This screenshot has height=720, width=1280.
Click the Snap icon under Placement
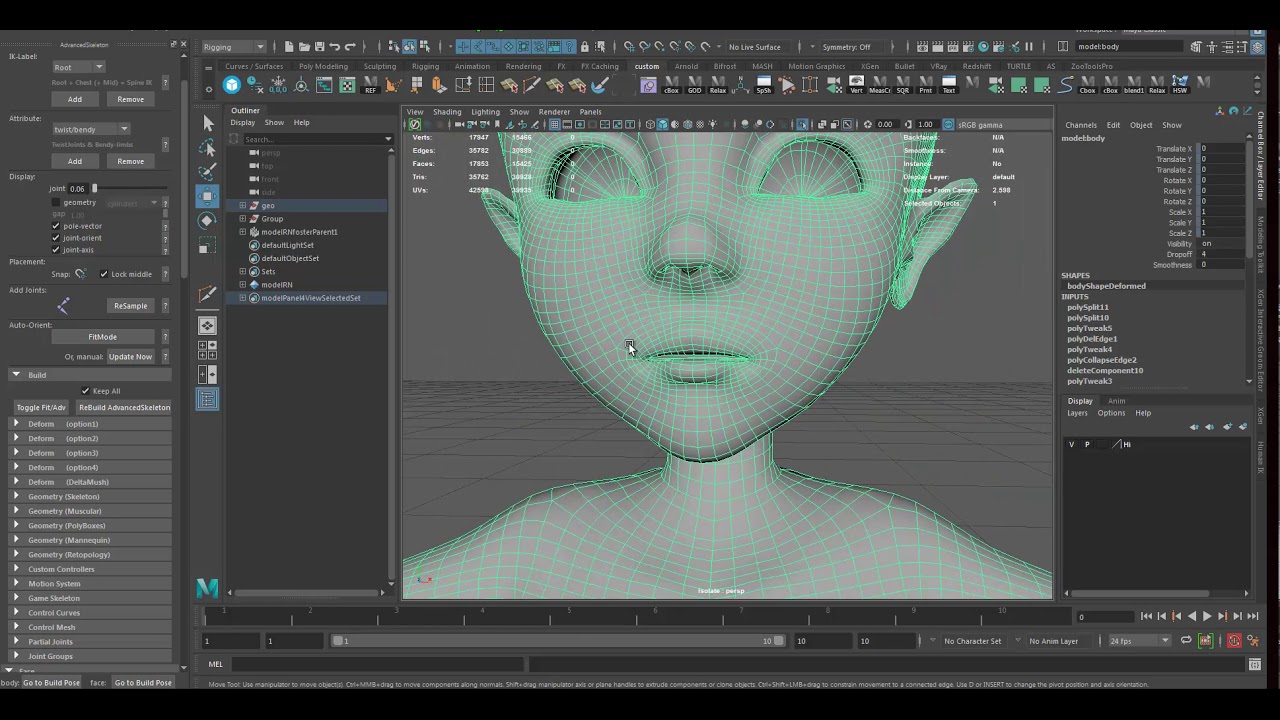80,274
